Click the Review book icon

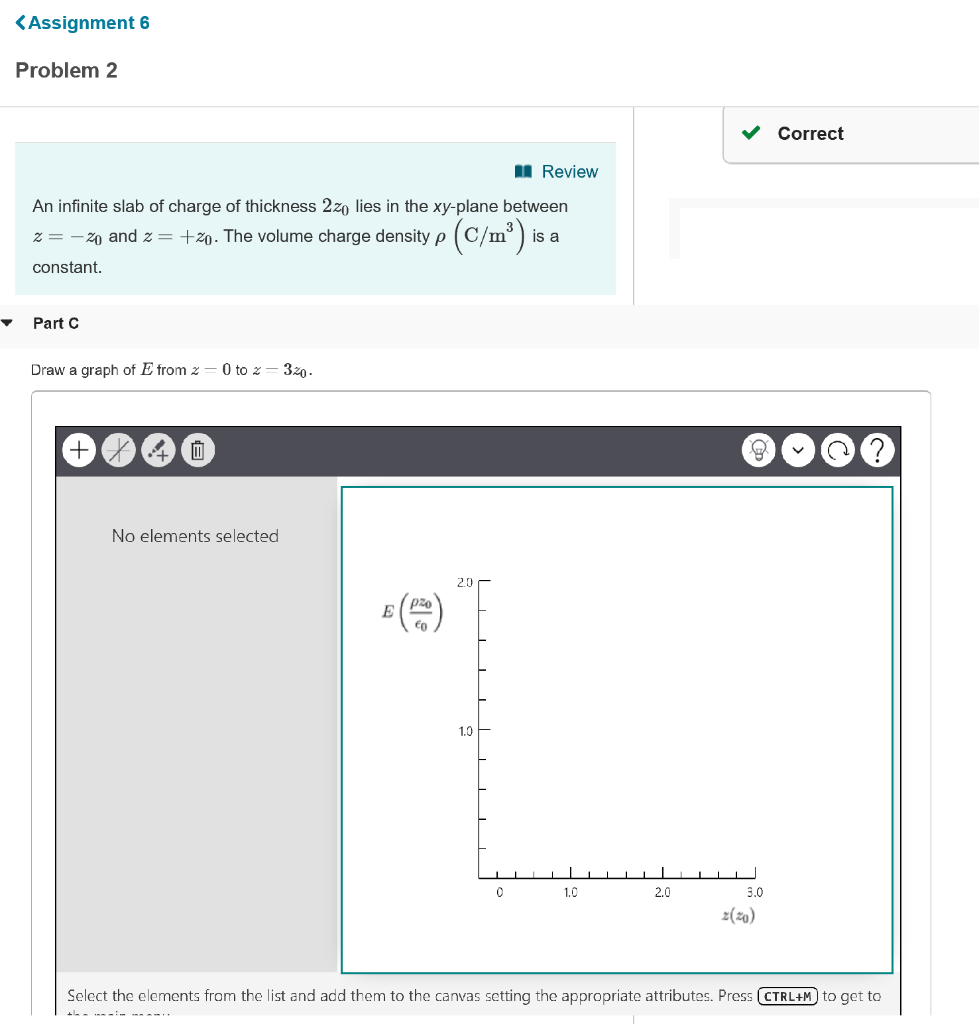pos(522,171)
